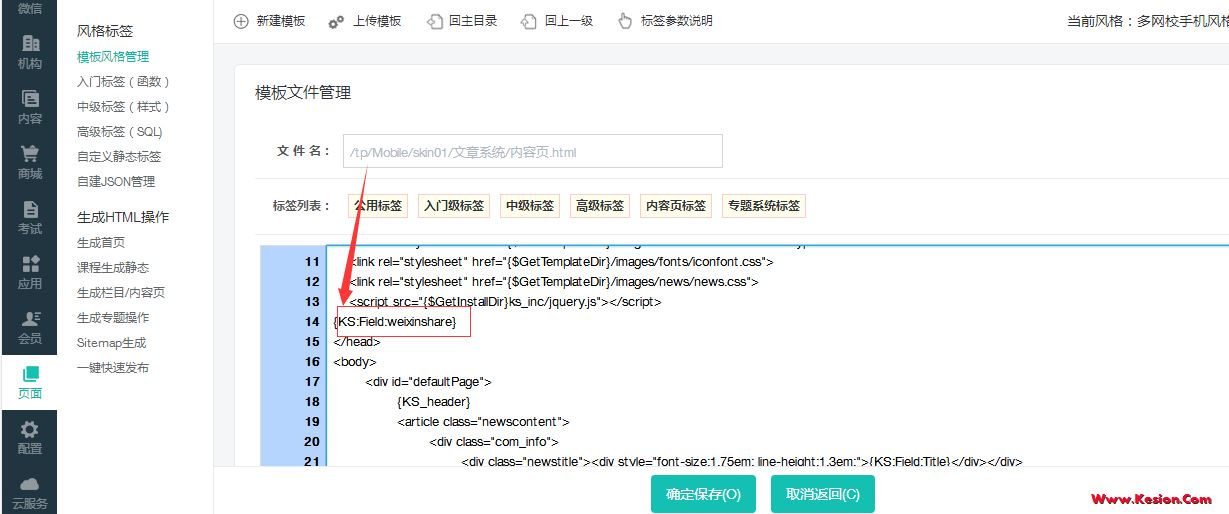This screenshot has width=1229, height=514.
Task: Click the 生成HTML操作 section heading
Action: [x=123, y=217]
